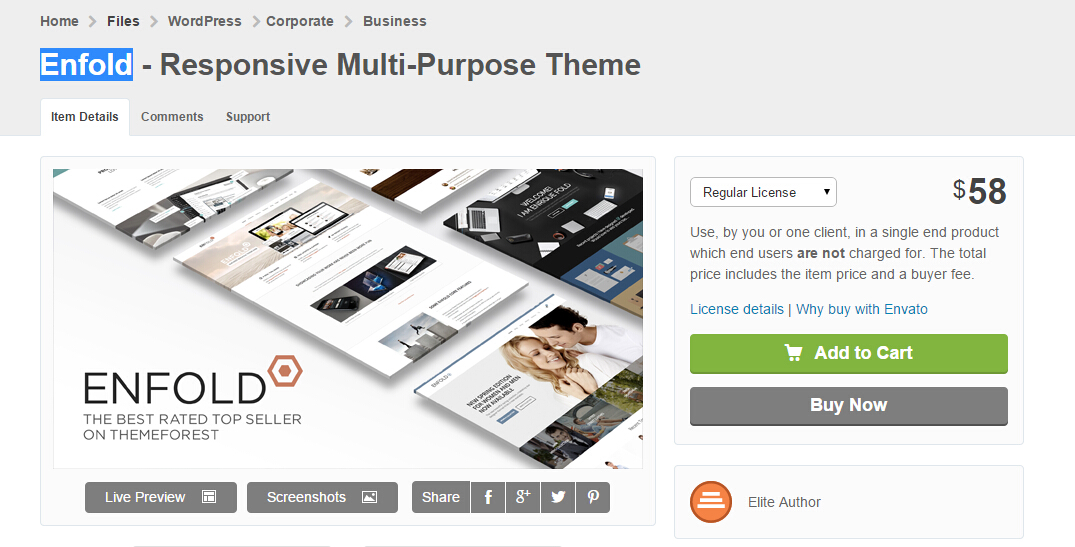Share the theme on Facebook

(x=488, y=497)
